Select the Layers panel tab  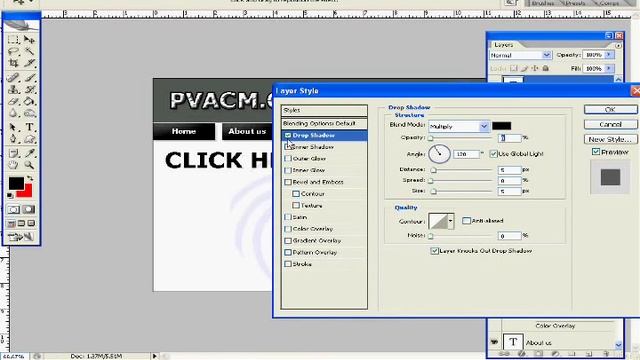point(504,44)
